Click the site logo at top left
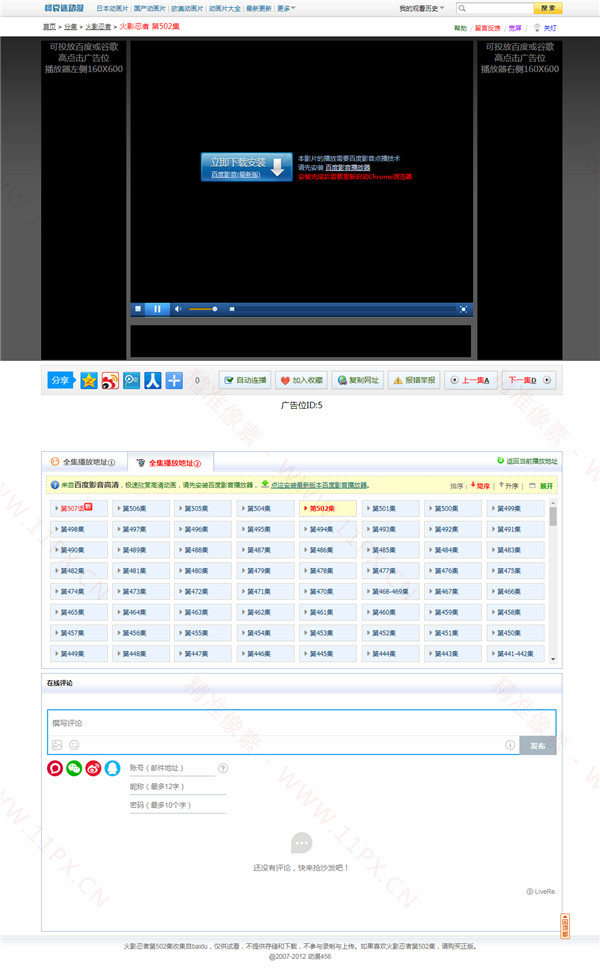600x975 pixels. click(64, 8)
